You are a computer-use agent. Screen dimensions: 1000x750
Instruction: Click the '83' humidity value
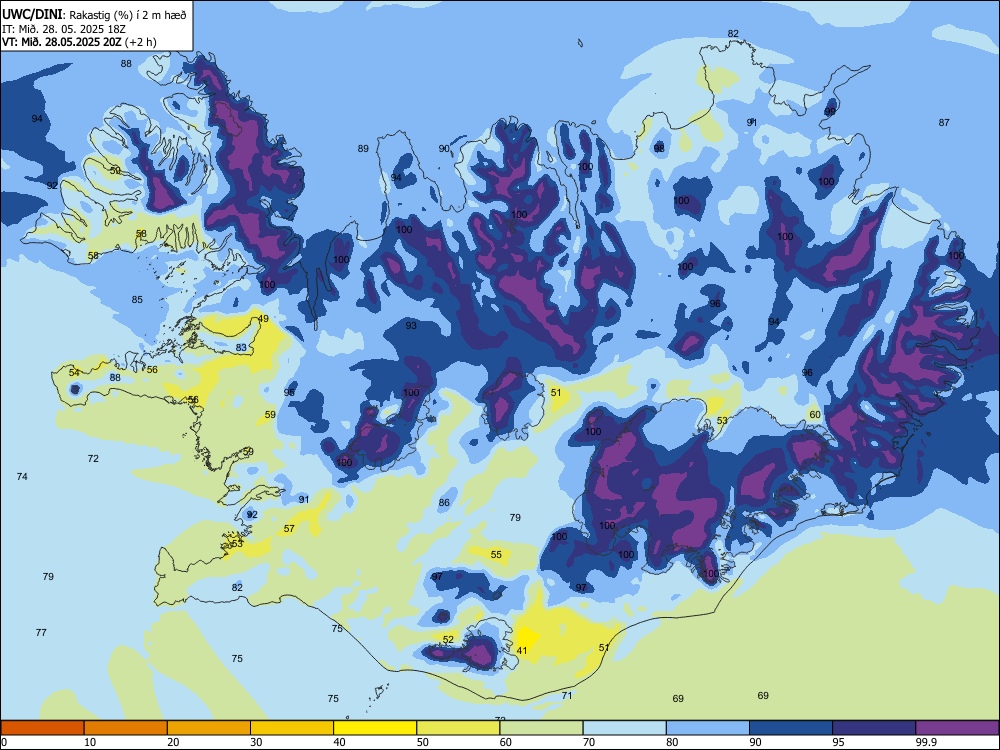point(241,348)
